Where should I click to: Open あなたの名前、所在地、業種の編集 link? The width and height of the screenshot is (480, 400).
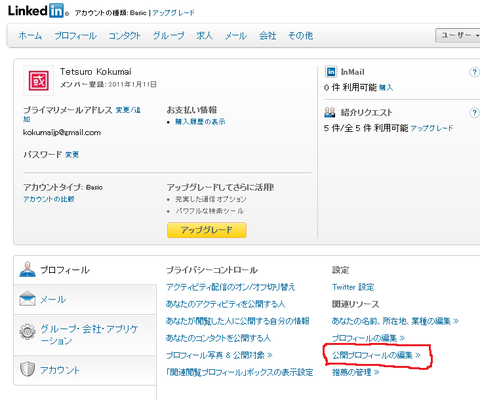[x=395, y=321]
